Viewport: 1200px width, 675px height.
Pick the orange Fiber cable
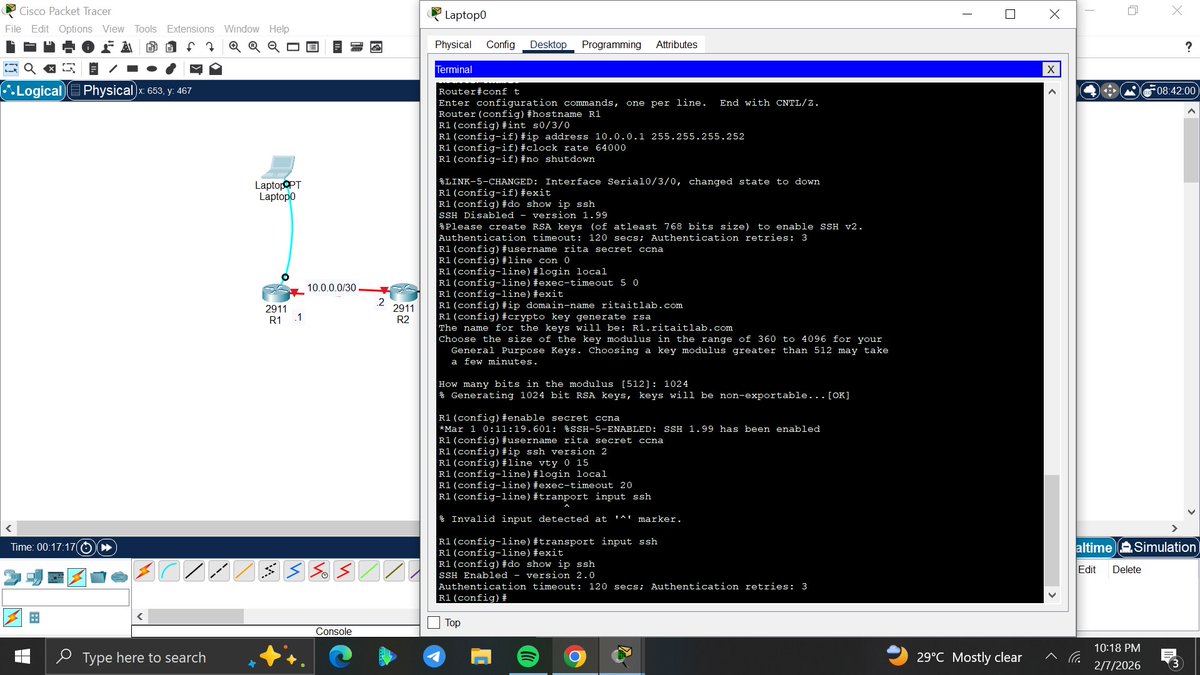(x=244, y=571)
